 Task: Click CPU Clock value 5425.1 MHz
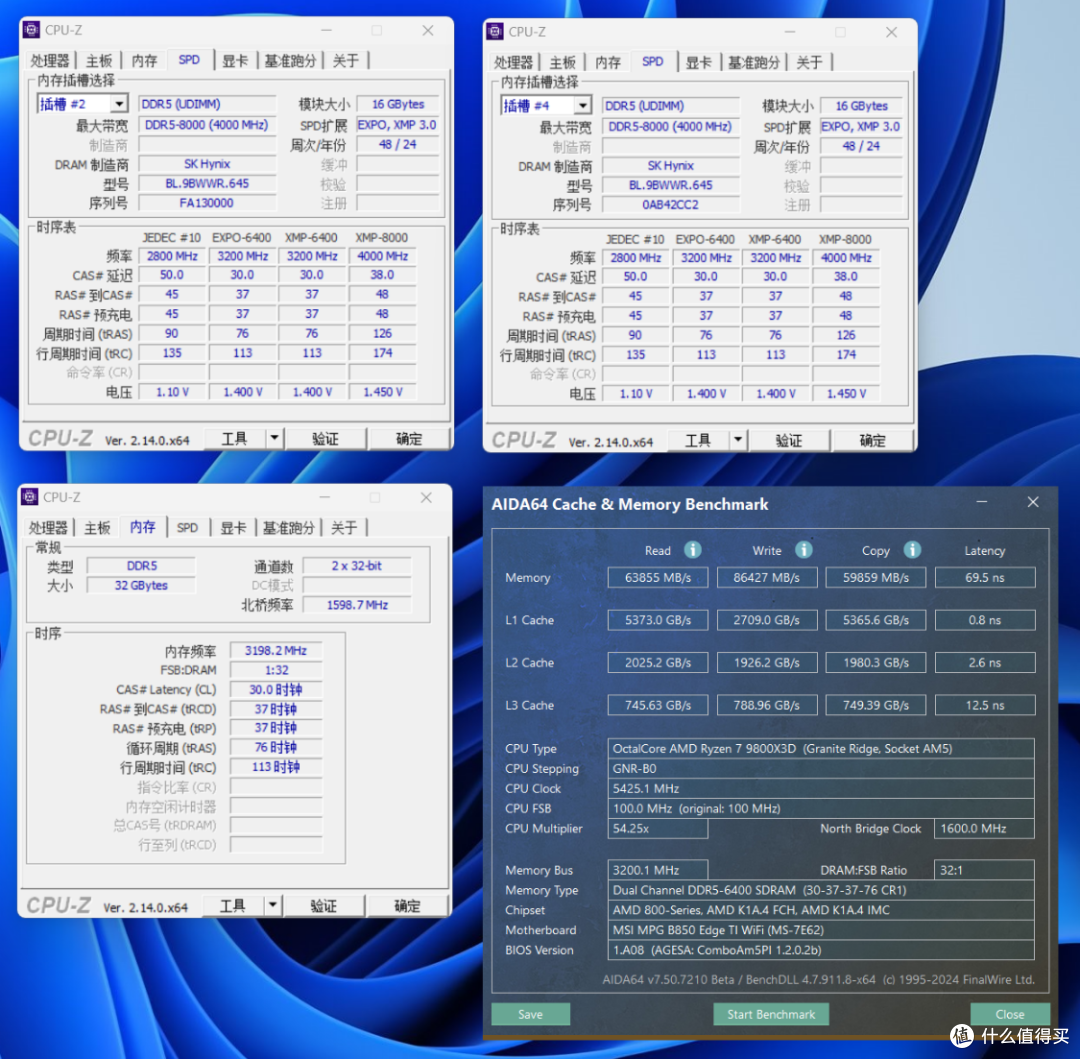tap(821, 788)
